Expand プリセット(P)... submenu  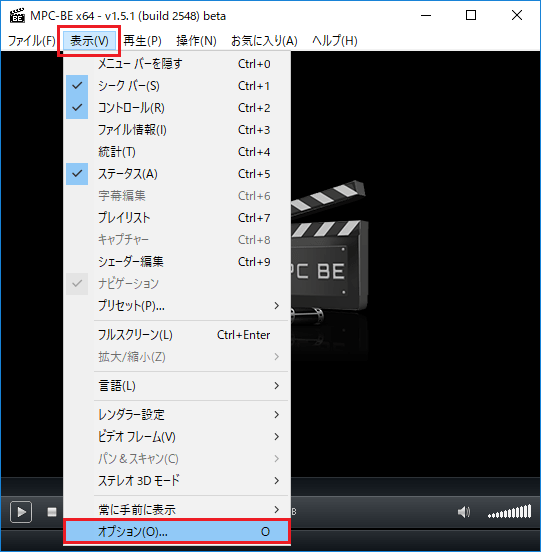(177, 306)
